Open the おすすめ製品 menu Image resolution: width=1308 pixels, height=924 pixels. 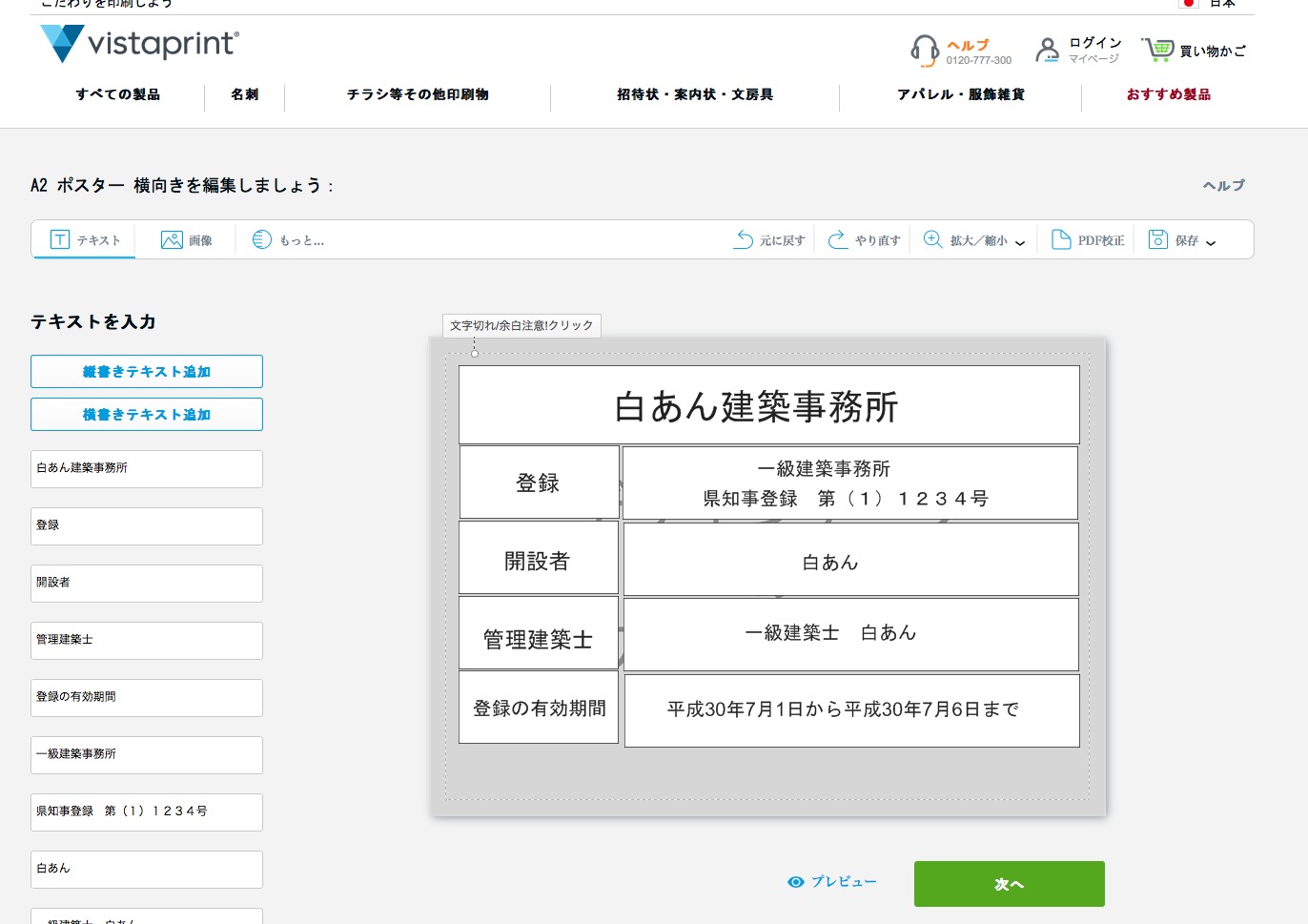pos(1168,94)
